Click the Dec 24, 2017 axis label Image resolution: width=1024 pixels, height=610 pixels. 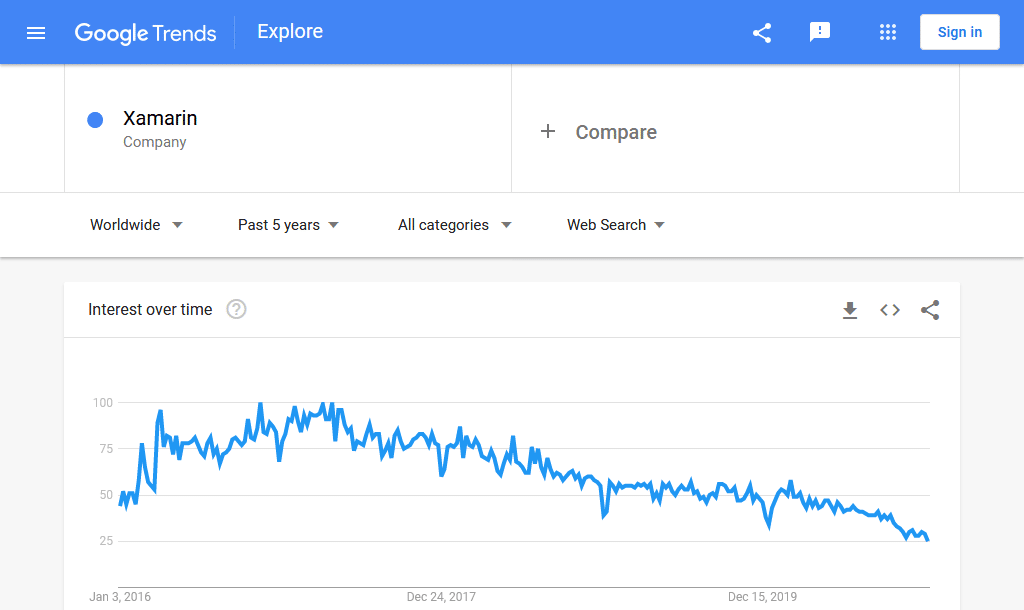point(441,597)
